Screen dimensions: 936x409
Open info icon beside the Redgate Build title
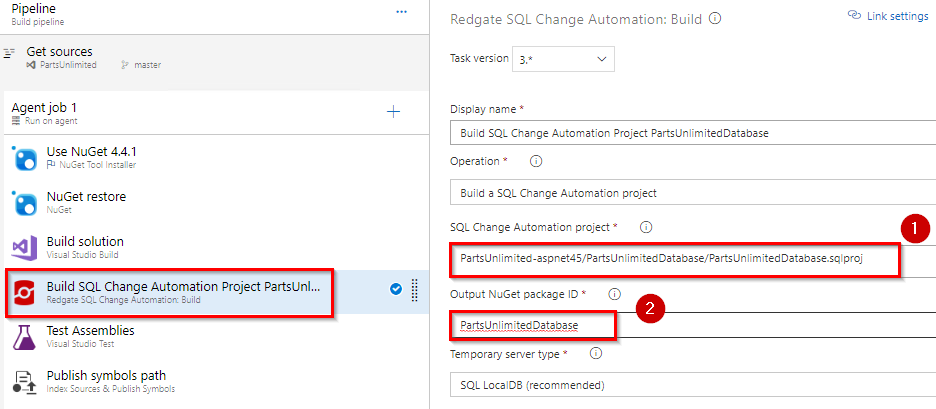coord(715,19)
